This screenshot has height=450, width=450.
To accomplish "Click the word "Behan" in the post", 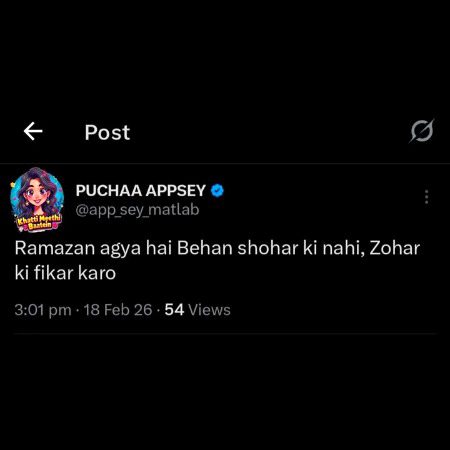I will tap(205, 248).
